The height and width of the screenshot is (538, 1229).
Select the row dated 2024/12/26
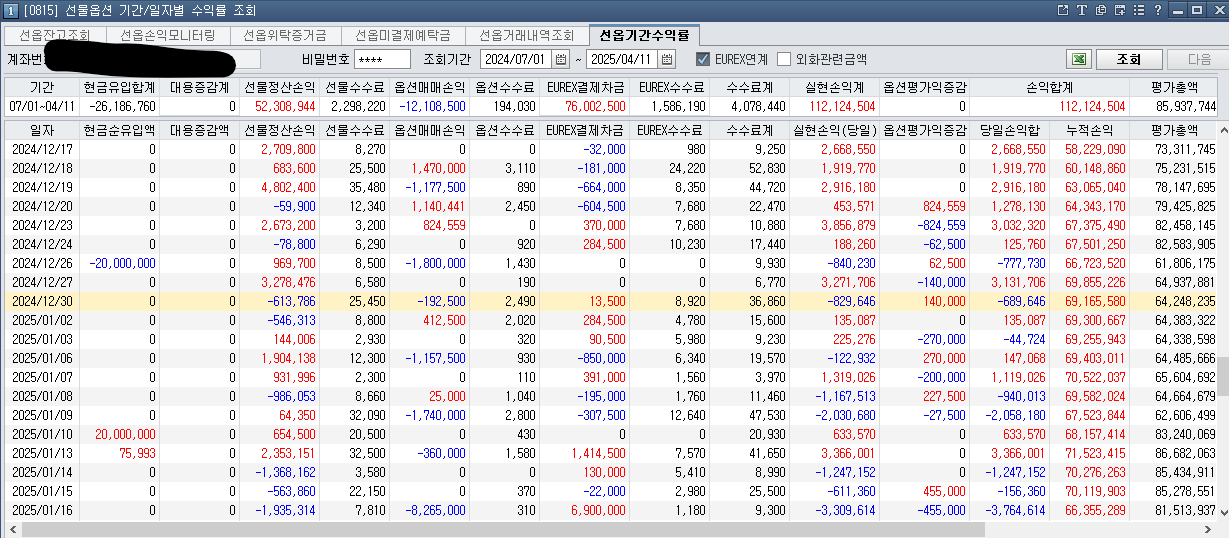611,263
